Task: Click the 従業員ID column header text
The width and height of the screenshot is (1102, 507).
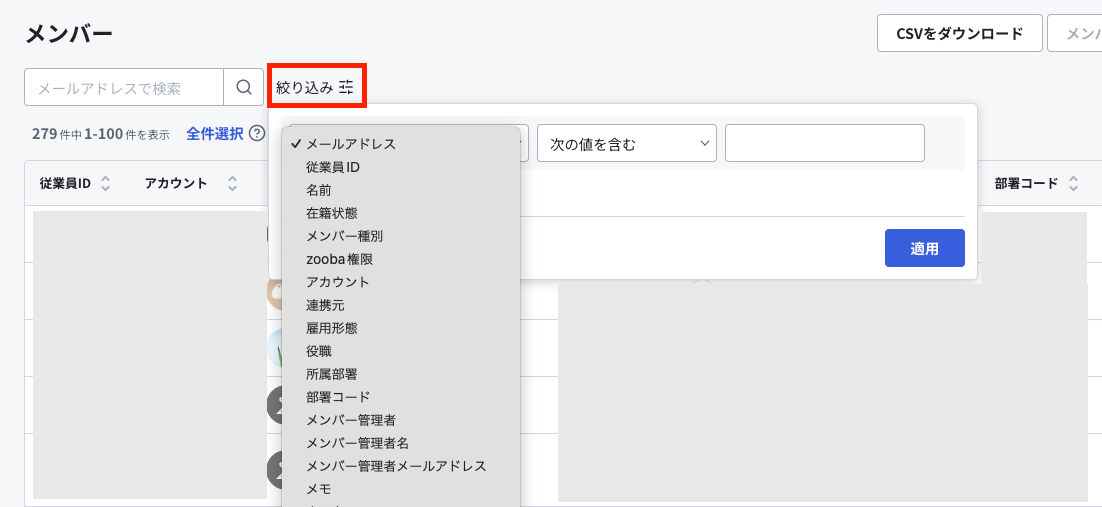Action: 65,184
